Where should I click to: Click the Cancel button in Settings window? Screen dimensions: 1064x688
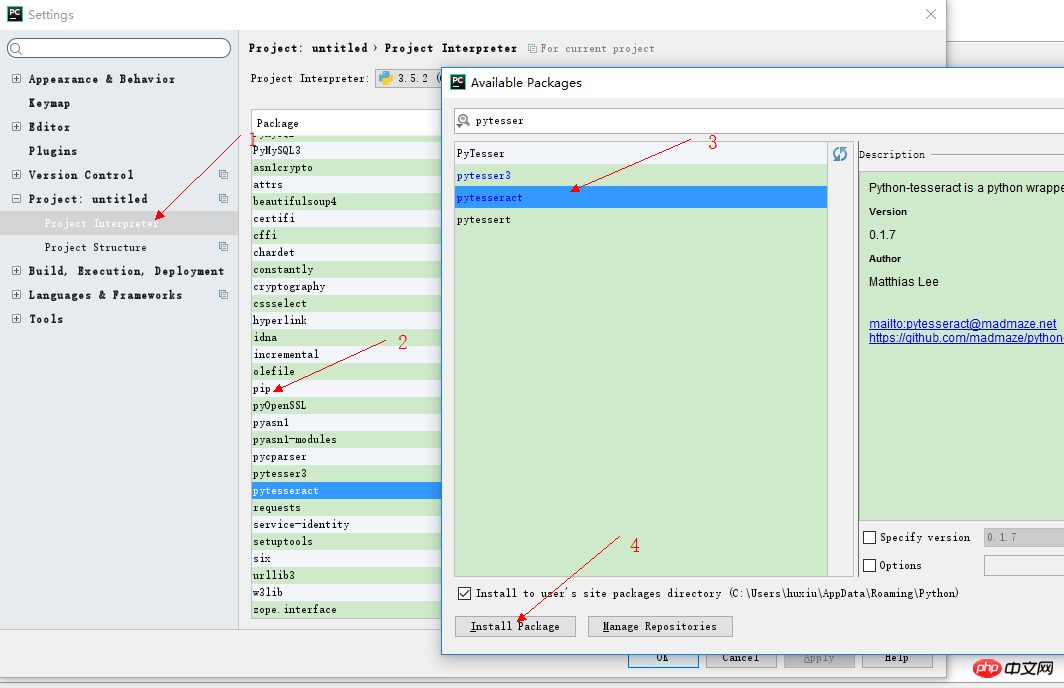pyautogui.click(x=741, y=658)
